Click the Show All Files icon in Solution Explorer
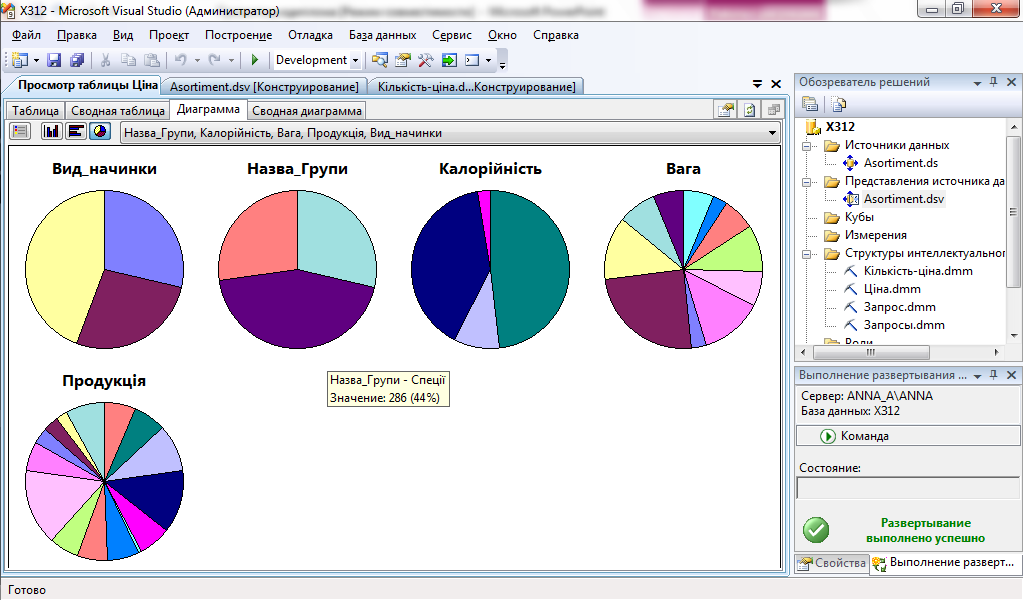 click(x=838, y=103)
